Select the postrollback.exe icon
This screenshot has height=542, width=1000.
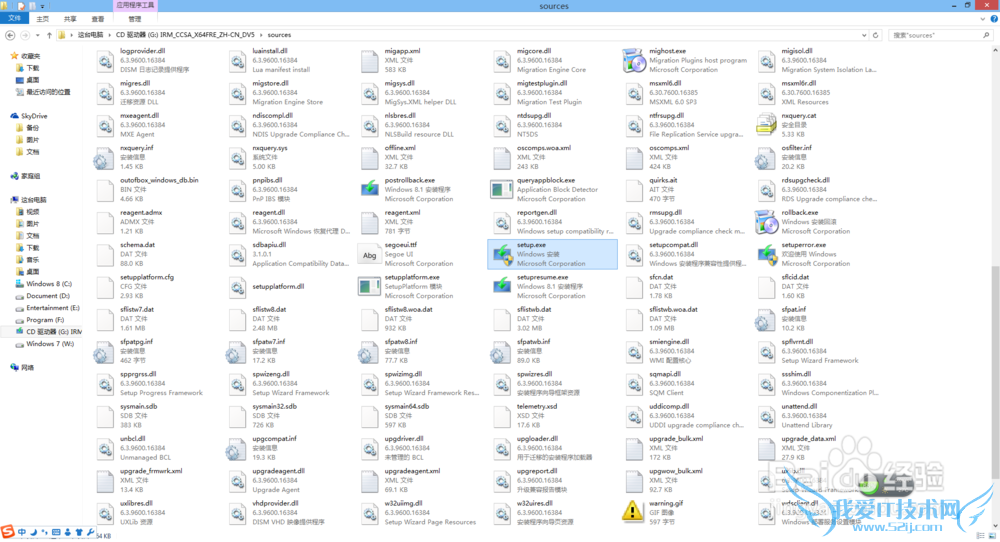[x=370, y=189]
